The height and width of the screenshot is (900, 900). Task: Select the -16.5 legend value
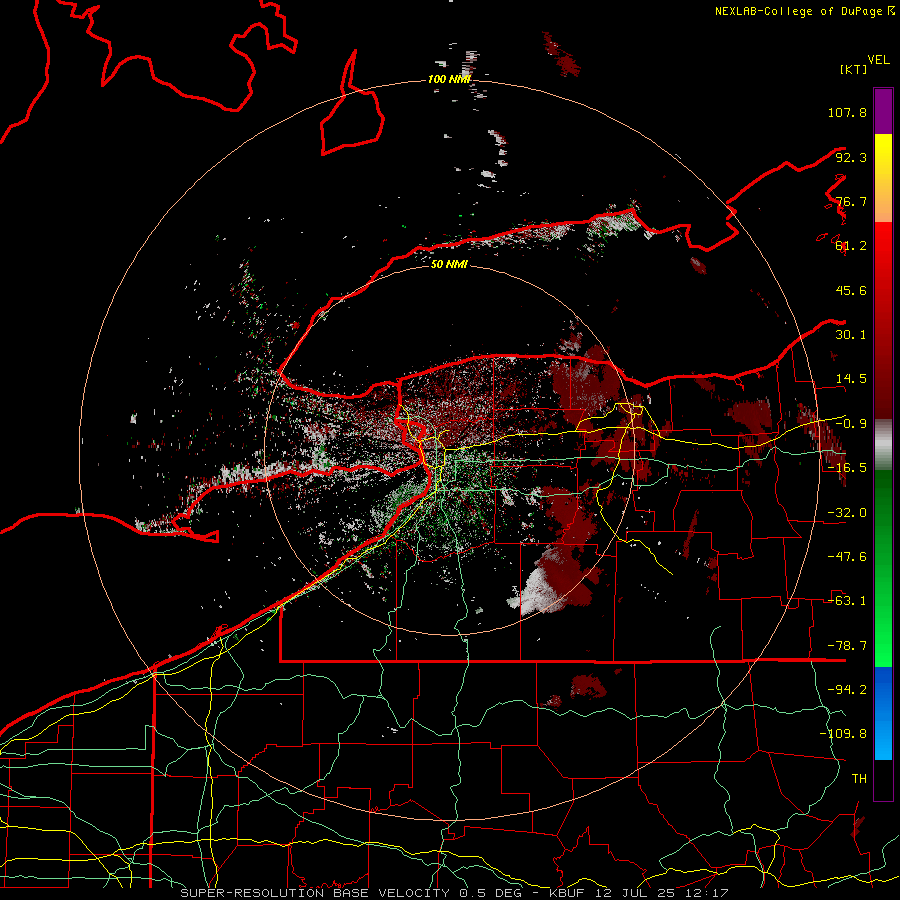[x=847, y=468]
